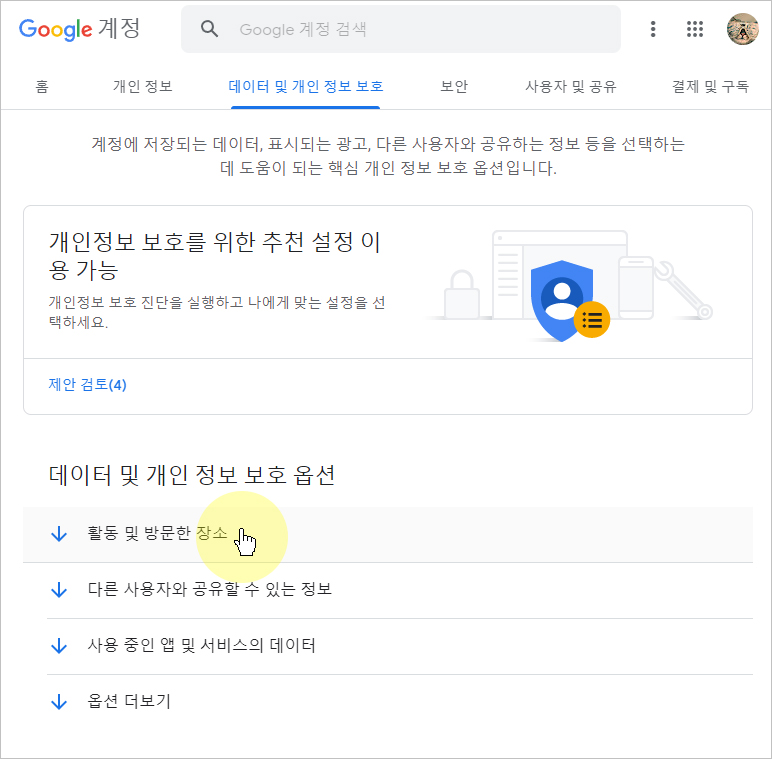Image resolution: width=772 pixels, height=759 pixels.
Task: Open the 사용자 및 공유 tab
Action: tap(571, 87)
